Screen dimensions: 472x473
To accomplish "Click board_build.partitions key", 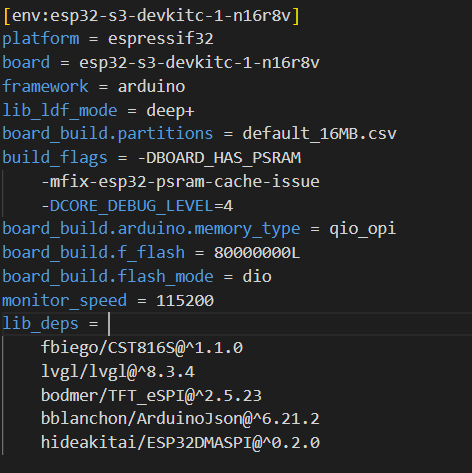I will [x=108, y=134].
